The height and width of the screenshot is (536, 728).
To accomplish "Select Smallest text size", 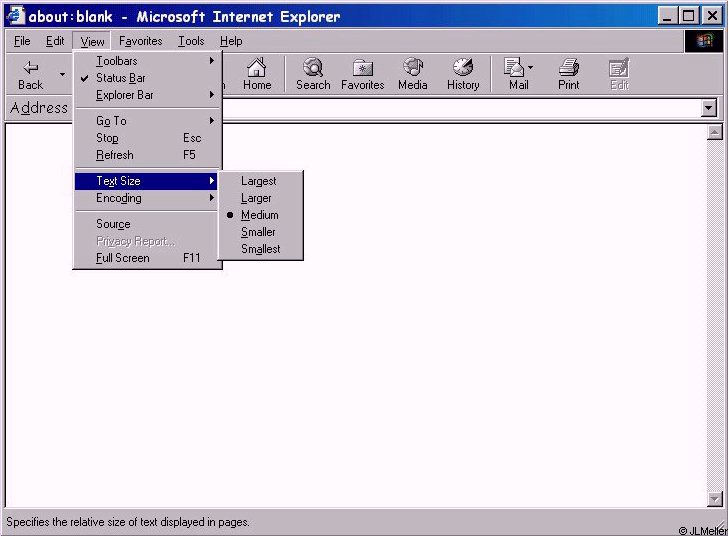I will (x=261, y=249).
